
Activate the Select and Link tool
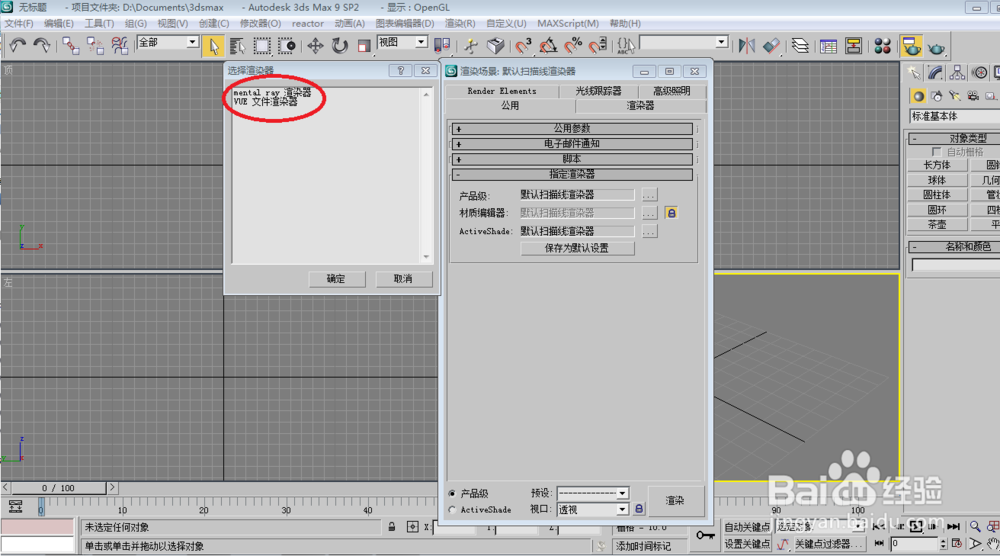[x=70, y=45]
